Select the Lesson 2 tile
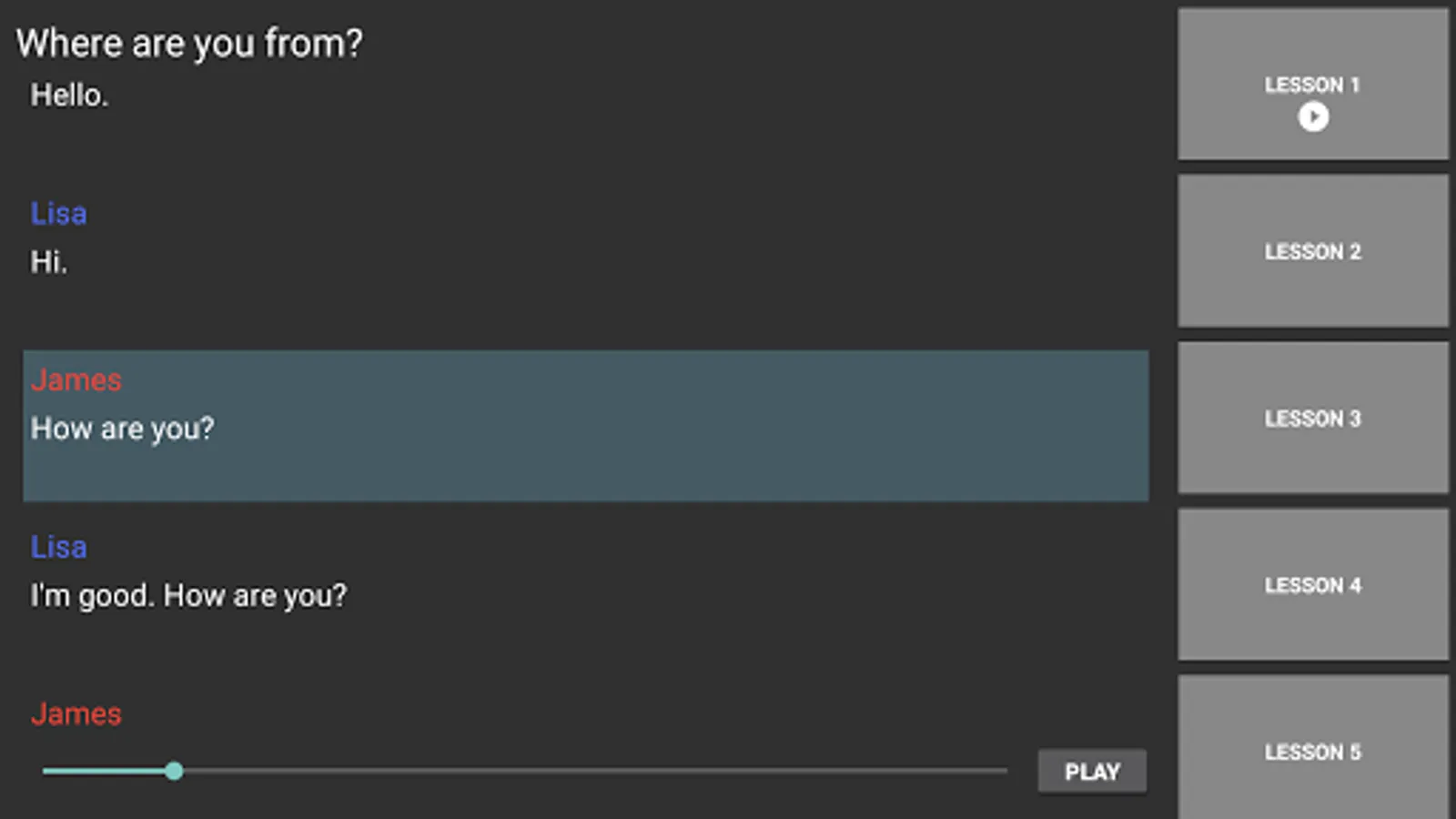Viewport: 1456px width, 819px height. 1312,251
